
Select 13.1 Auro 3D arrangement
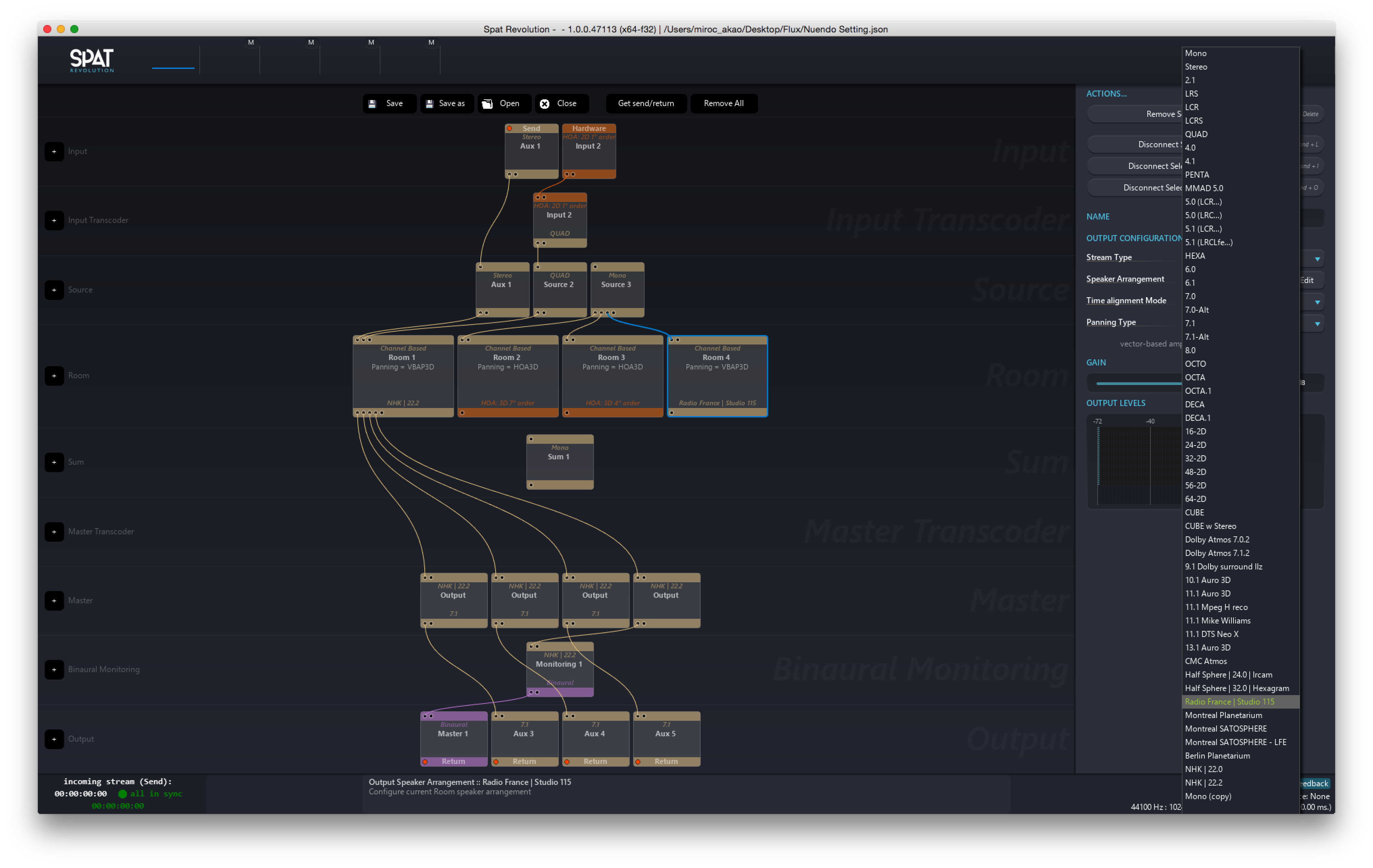pyautogui.click(x=1240, y=648)
